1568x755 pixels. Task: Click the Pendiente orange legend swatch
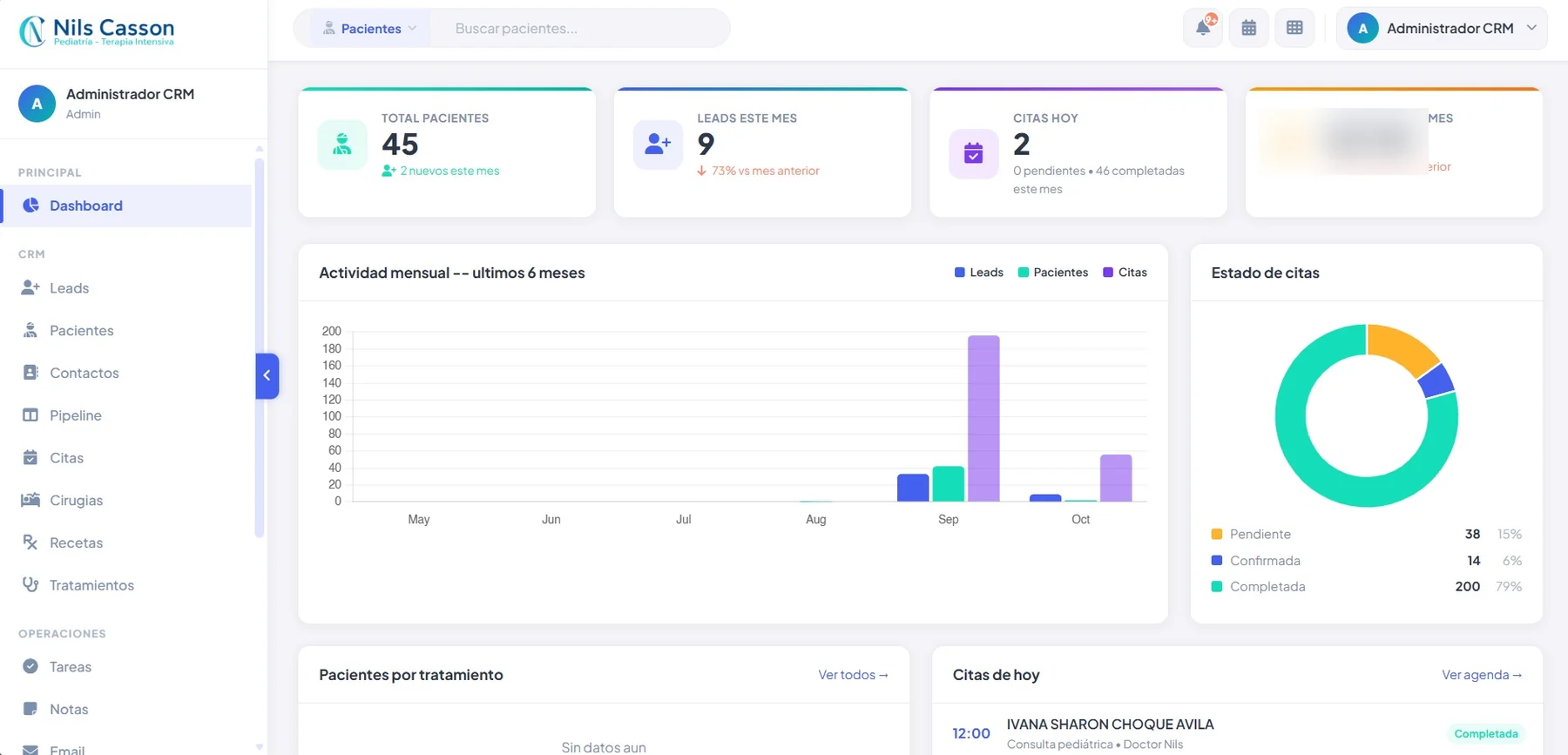[1217, 534]
